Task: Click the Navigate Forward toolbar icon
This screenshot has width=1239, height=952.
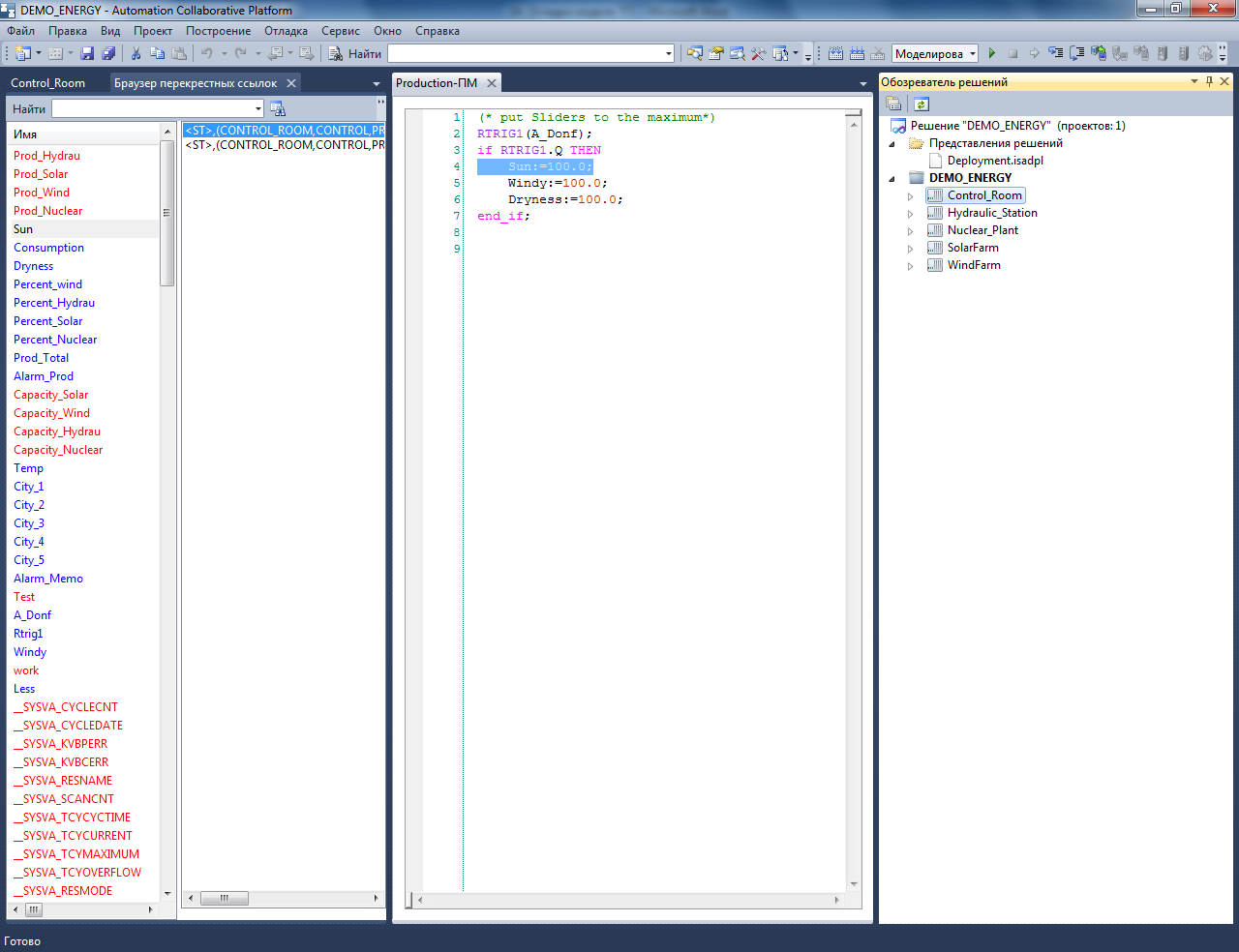Action: click(x=307, y=53)
